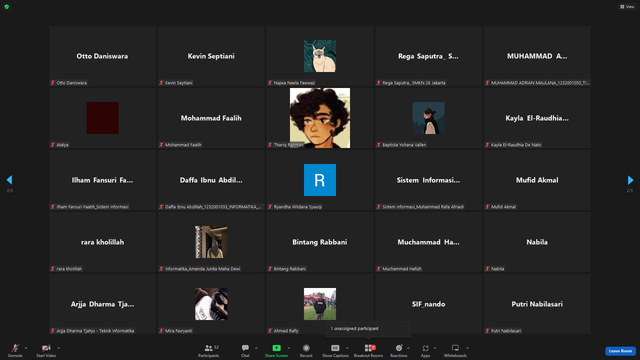Open the Apps panel
Image resolution: width=640 pixels, height=360 pixels.
pyautogui.click(x=425, y=350)
